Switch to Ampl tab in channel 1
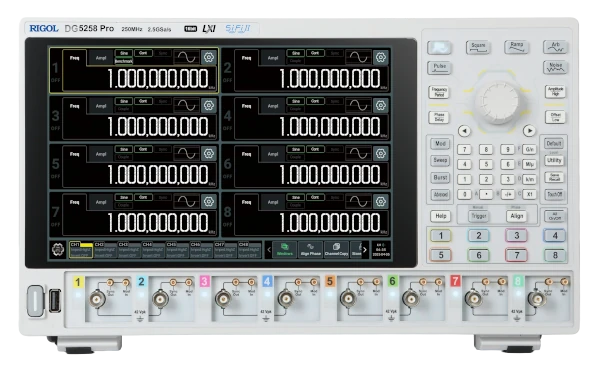The image size is (600, 371). [x=101, y=58]
